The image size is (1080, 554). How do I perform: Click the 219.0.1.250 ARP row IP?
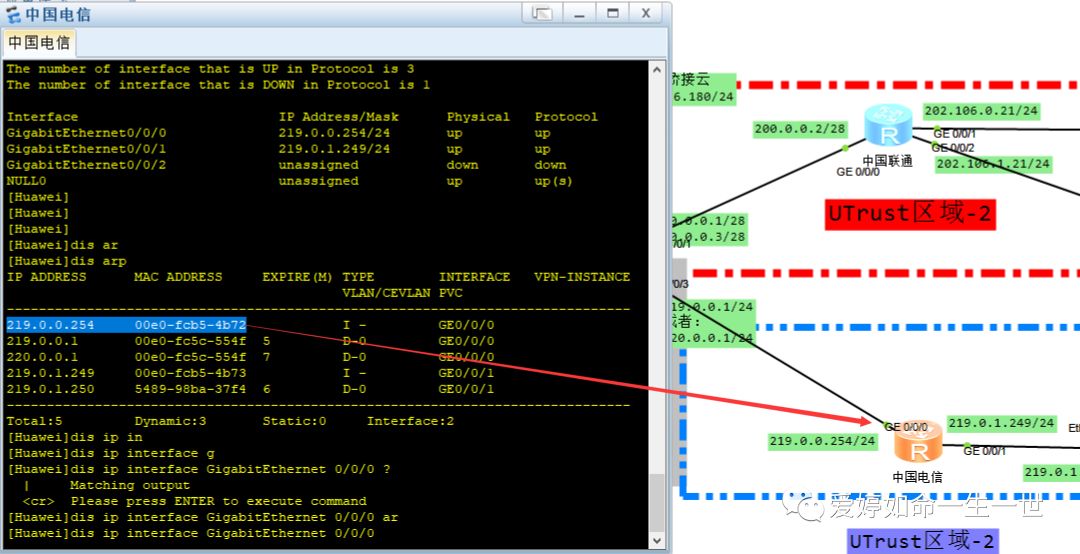pyautogui.click(x=50, y=389)
